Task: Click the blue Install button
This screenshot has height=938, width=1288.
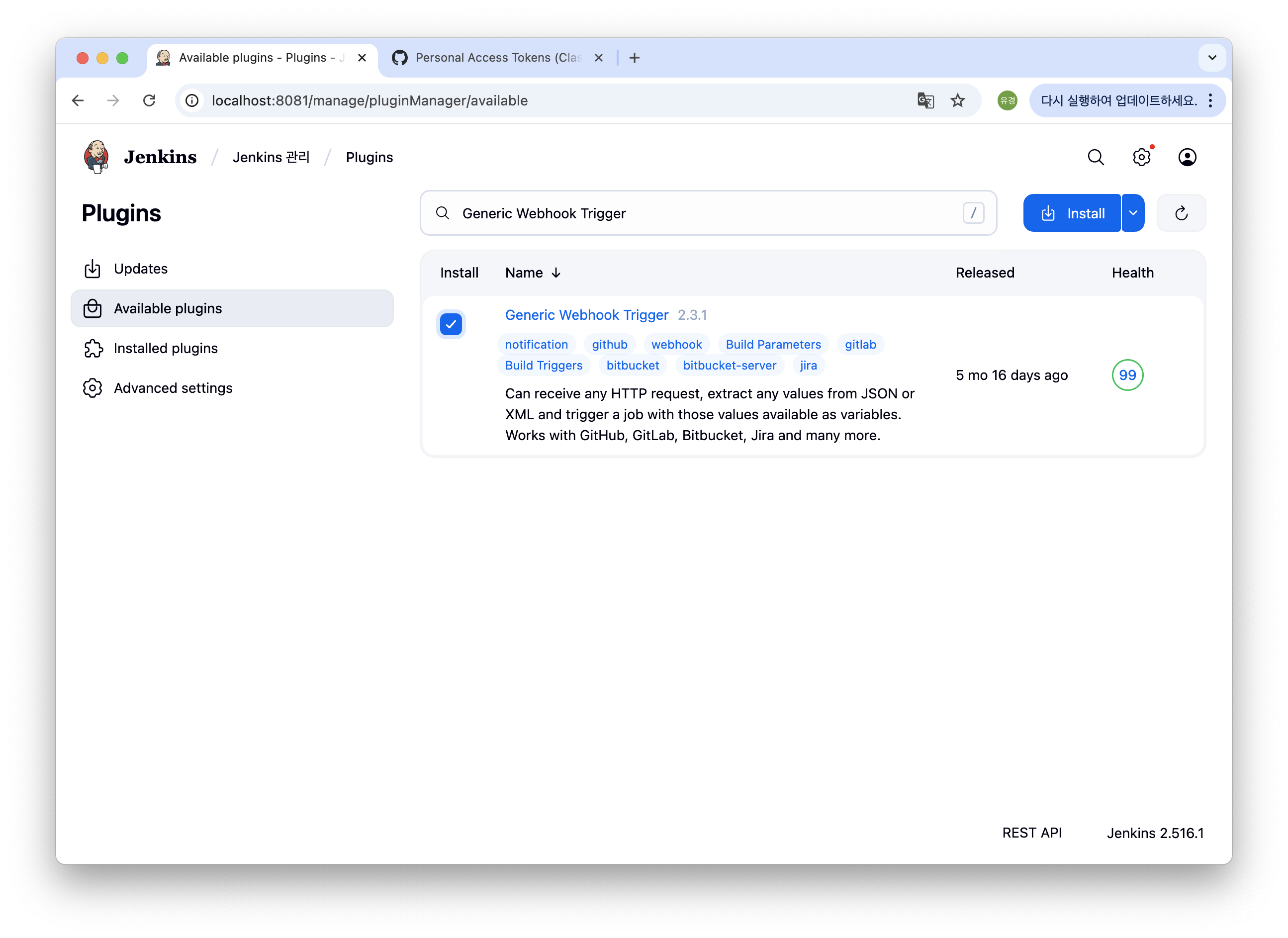Action: (x=1072, y=213)
